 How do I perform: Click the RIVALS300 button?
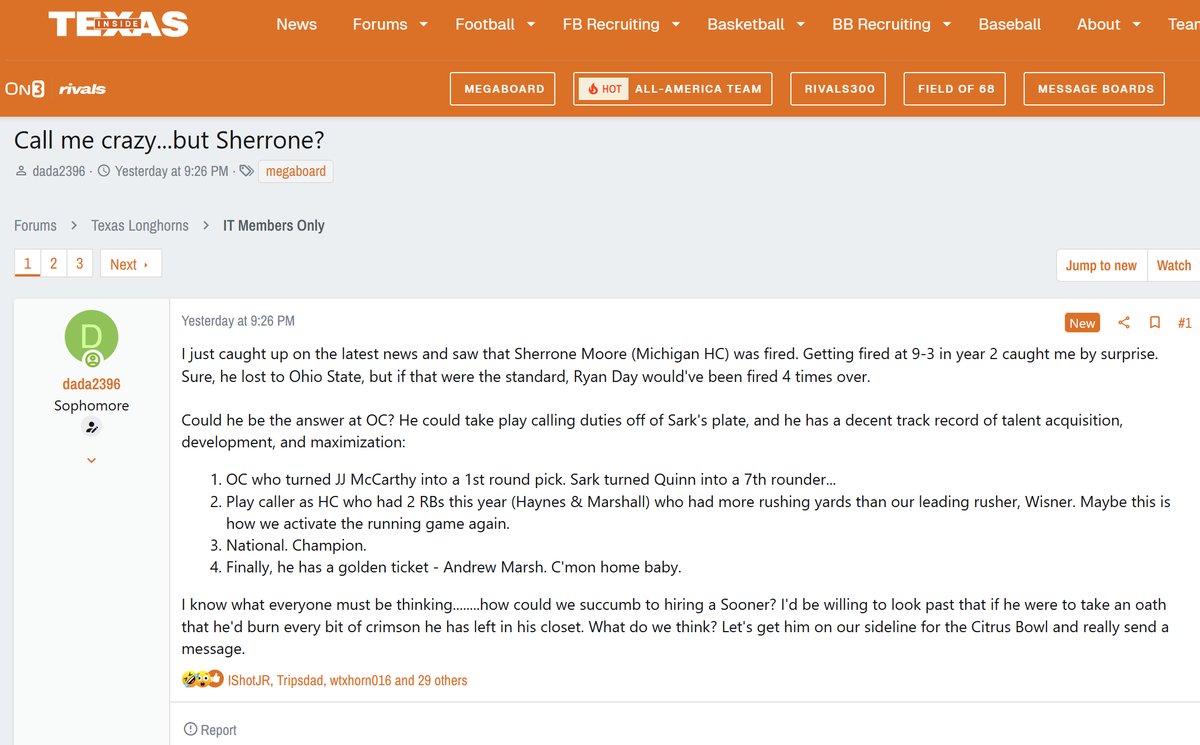[x=839, y=89]
